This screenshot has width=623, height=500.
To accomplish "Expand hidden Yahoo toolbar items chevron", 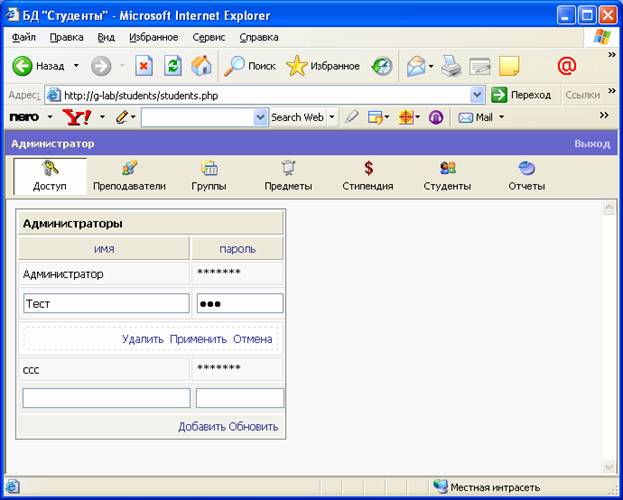I will click(604, 115).
